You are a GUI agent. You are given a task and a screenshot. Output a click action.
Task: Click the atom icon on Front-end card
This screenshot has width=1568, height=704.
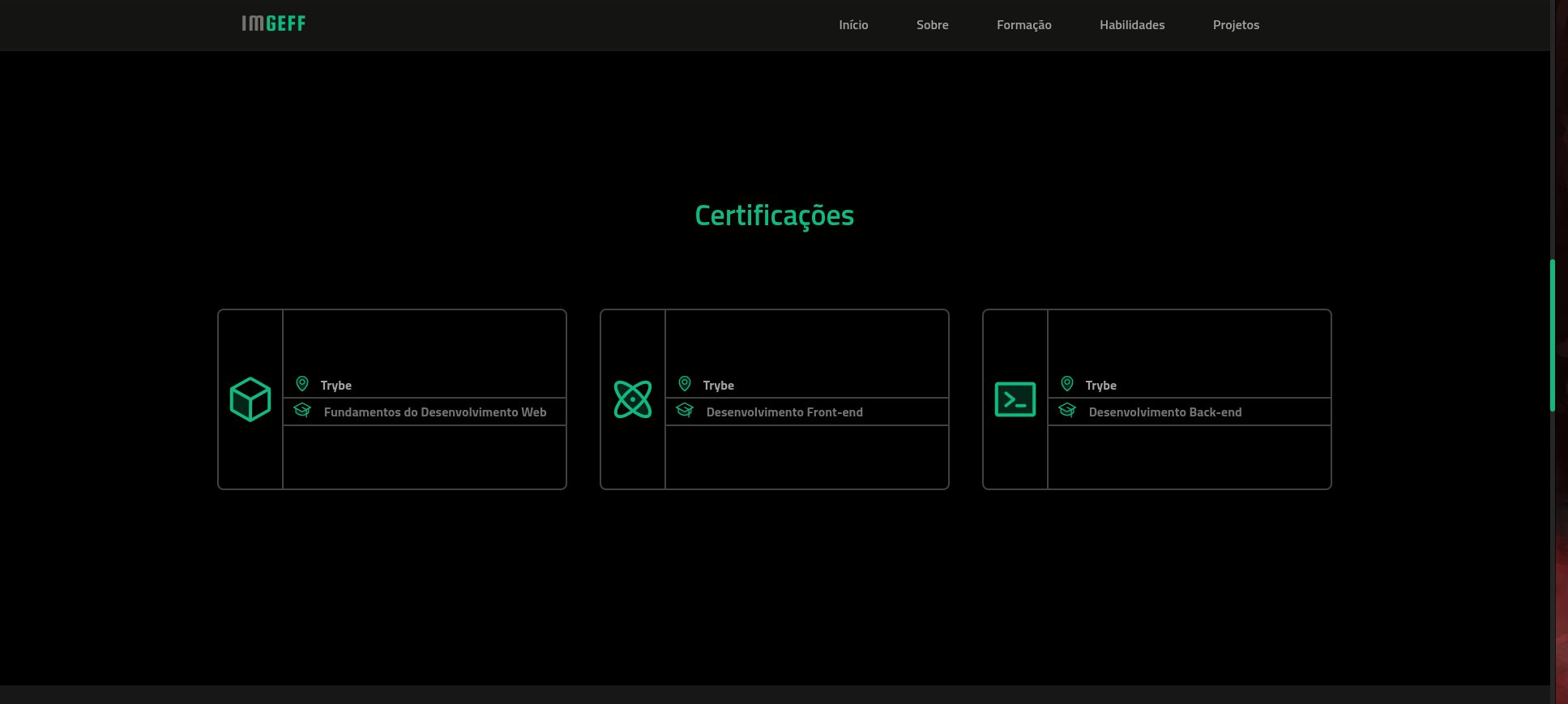pos(633,399)
